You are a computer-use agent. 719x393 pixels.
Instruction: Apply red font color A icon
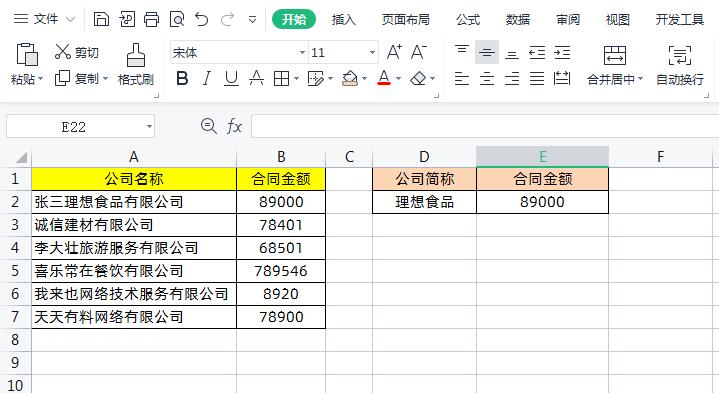pos(384,78)
